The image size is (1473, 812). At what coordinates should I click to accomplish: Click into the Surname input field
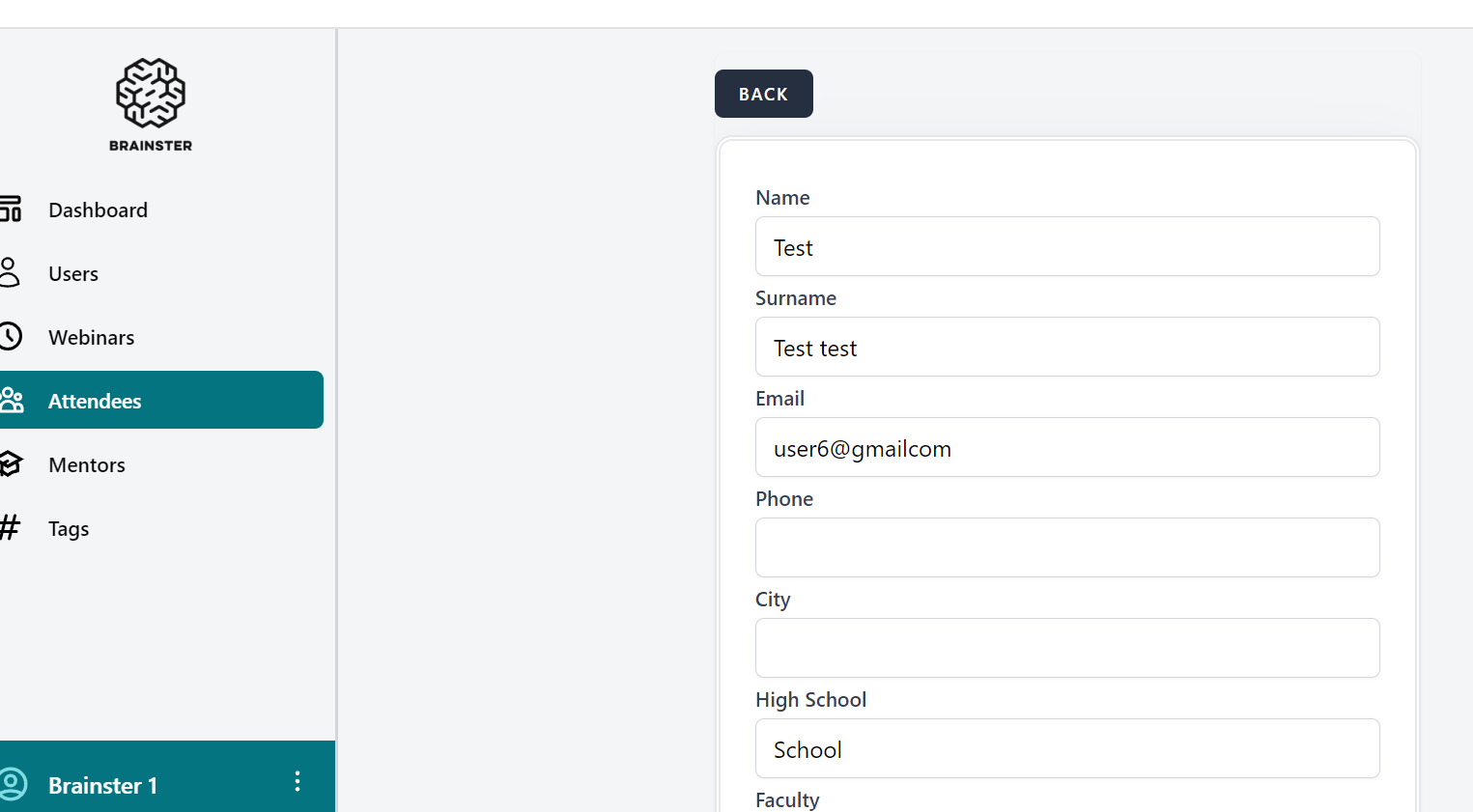[x=1066, y=348]
